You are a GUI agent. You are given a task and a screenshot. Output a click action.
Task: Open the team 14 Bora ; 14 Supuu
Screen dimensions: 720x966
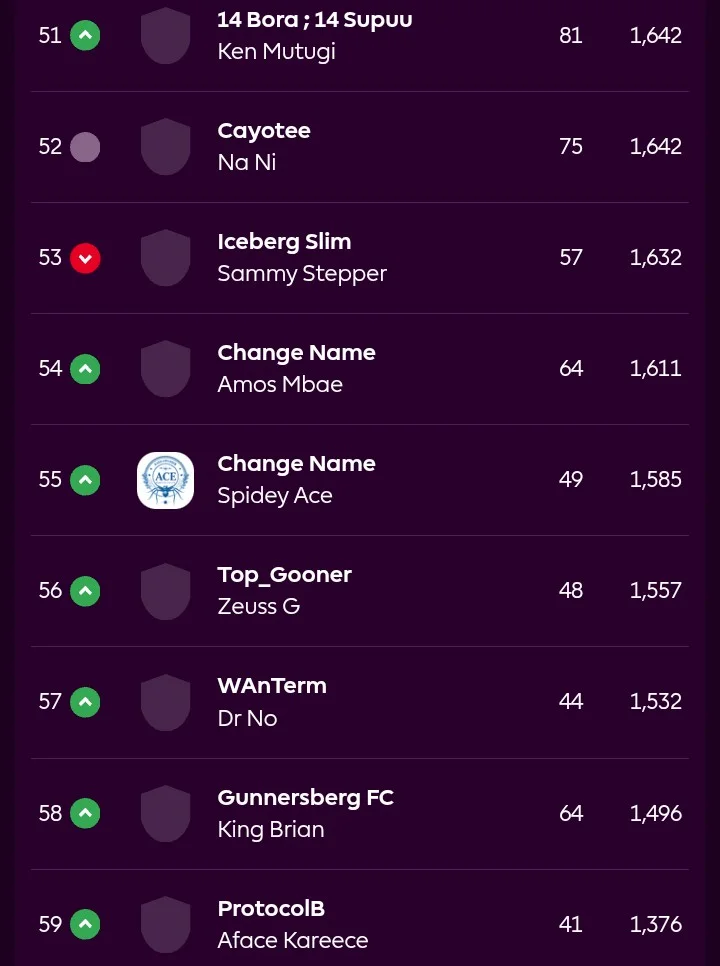click(315, 20)
